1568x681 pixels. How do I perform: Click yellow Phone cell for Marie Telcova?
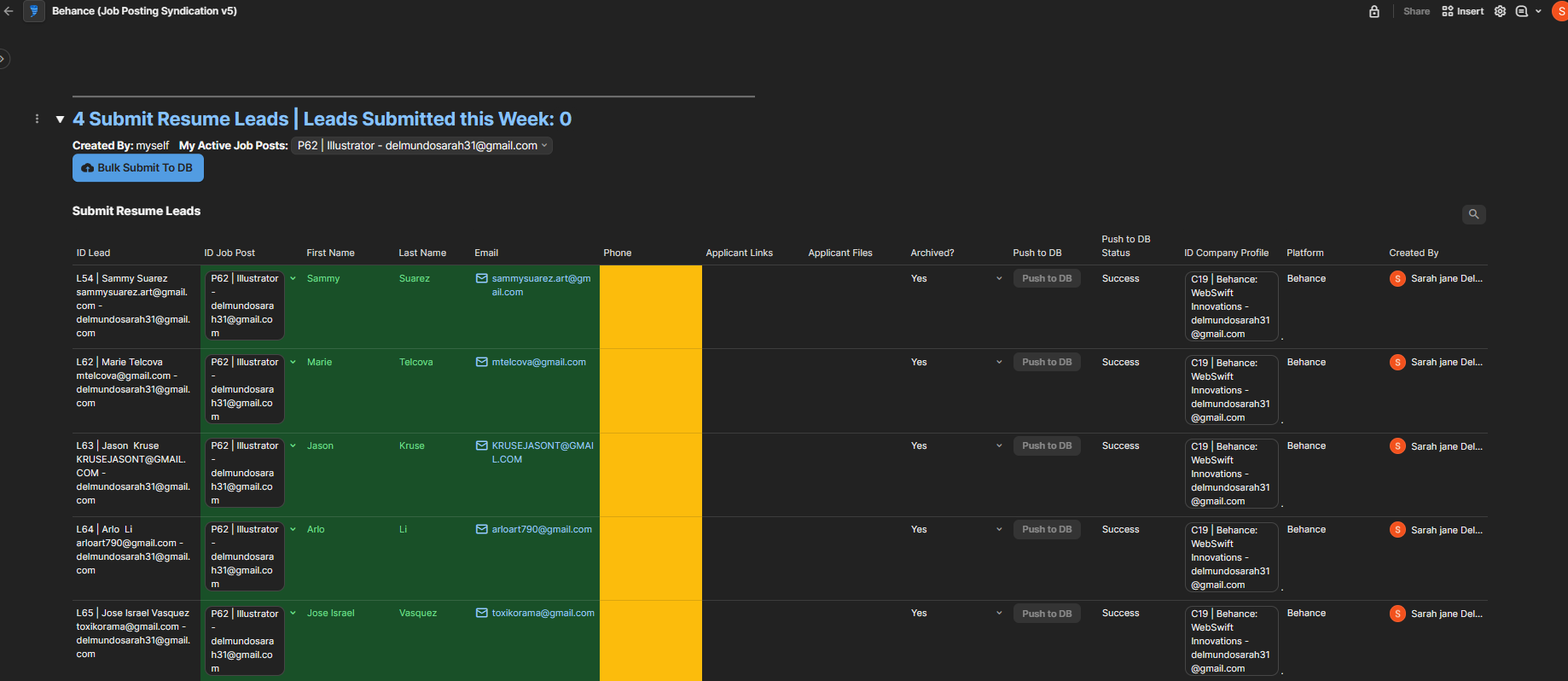click(650, 390)
